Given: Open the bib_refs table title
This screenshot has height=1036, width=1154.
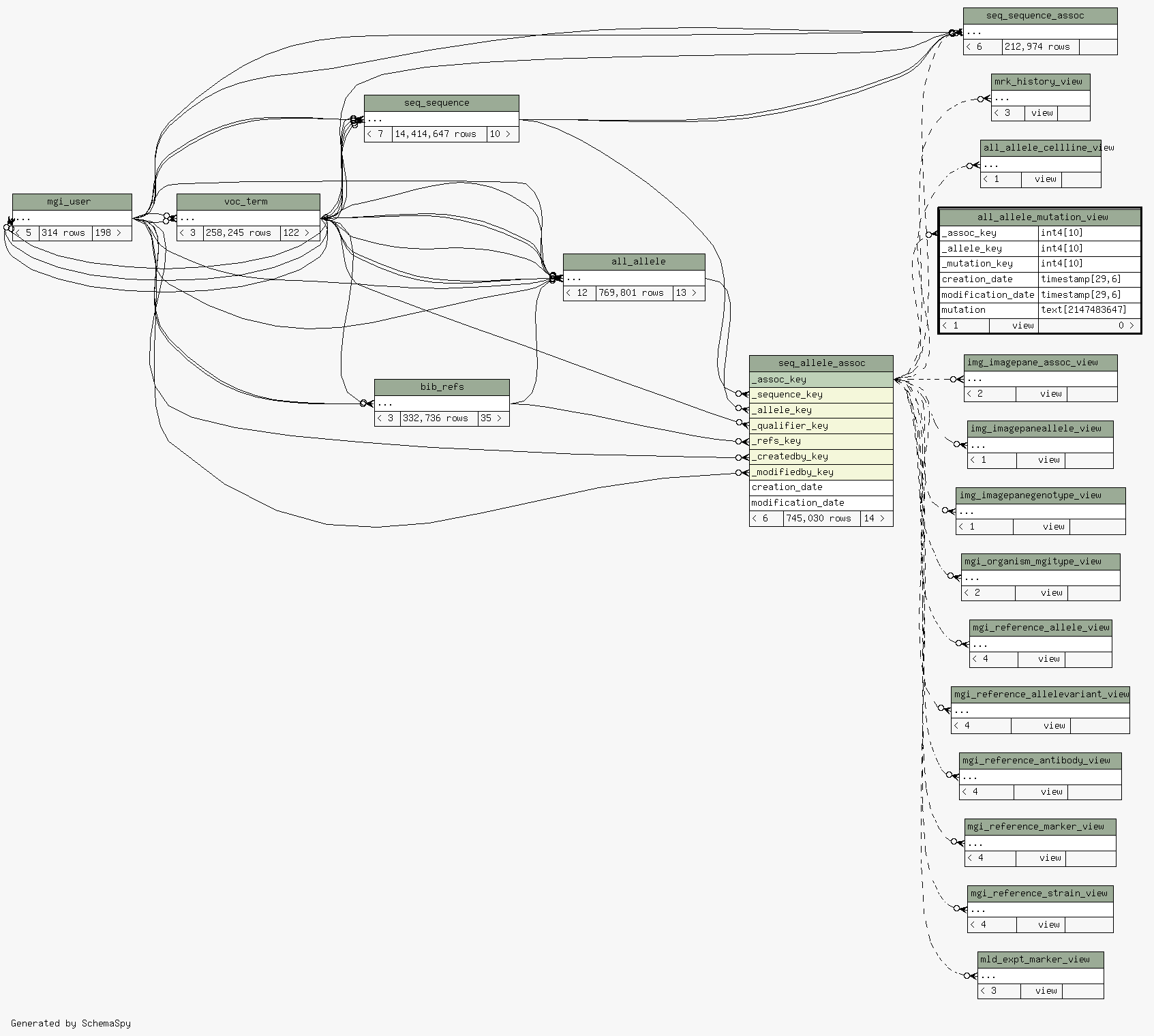Looking at the screenshot, I should (x=442, y=387).
